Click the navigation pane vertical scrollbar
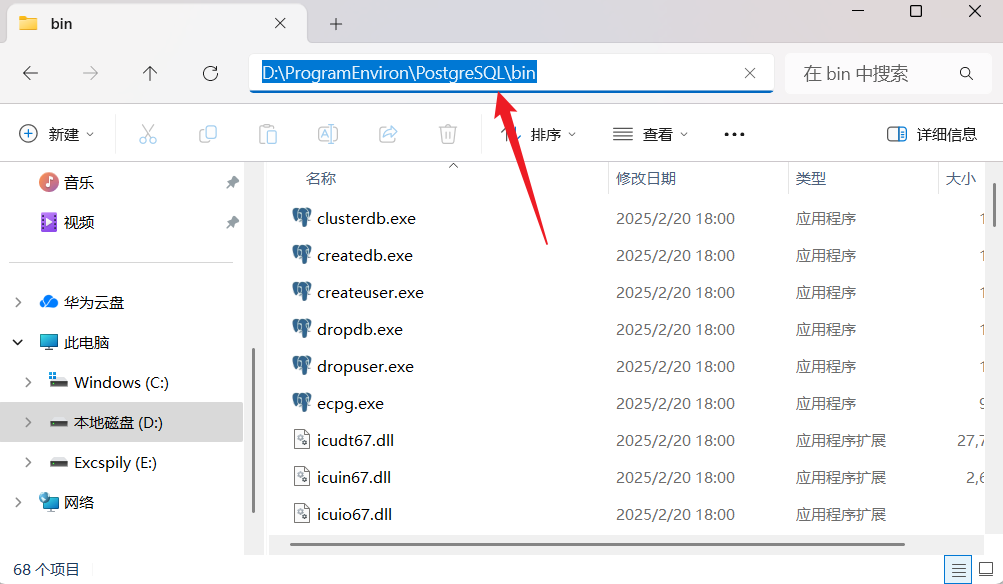Viewport: 1003px width, 584px height. [x=253, y=430]
